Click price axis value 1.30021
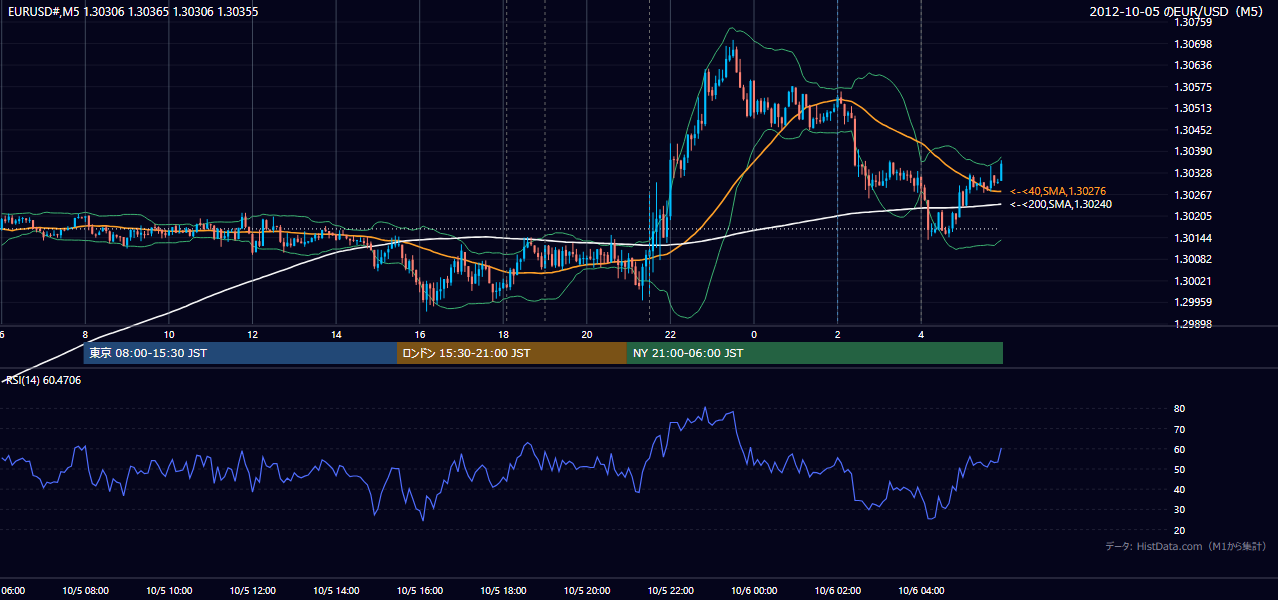Viewport: 1278px width, 600px height. (1193, 281)
